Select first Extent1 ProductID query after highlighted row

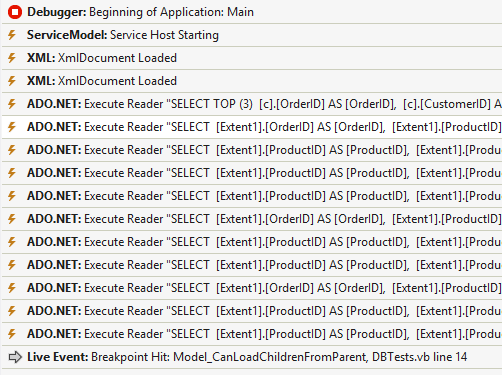(252, 150)
